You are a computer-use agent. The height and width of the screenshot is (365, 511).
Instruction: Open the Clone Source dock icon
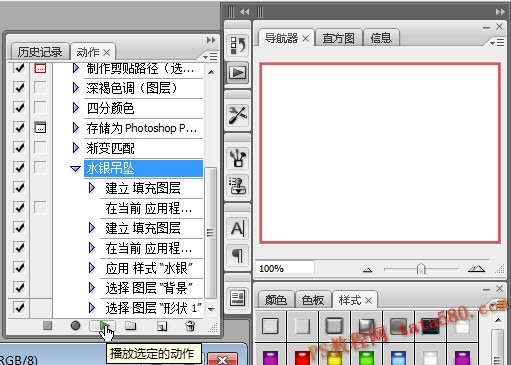238,185
